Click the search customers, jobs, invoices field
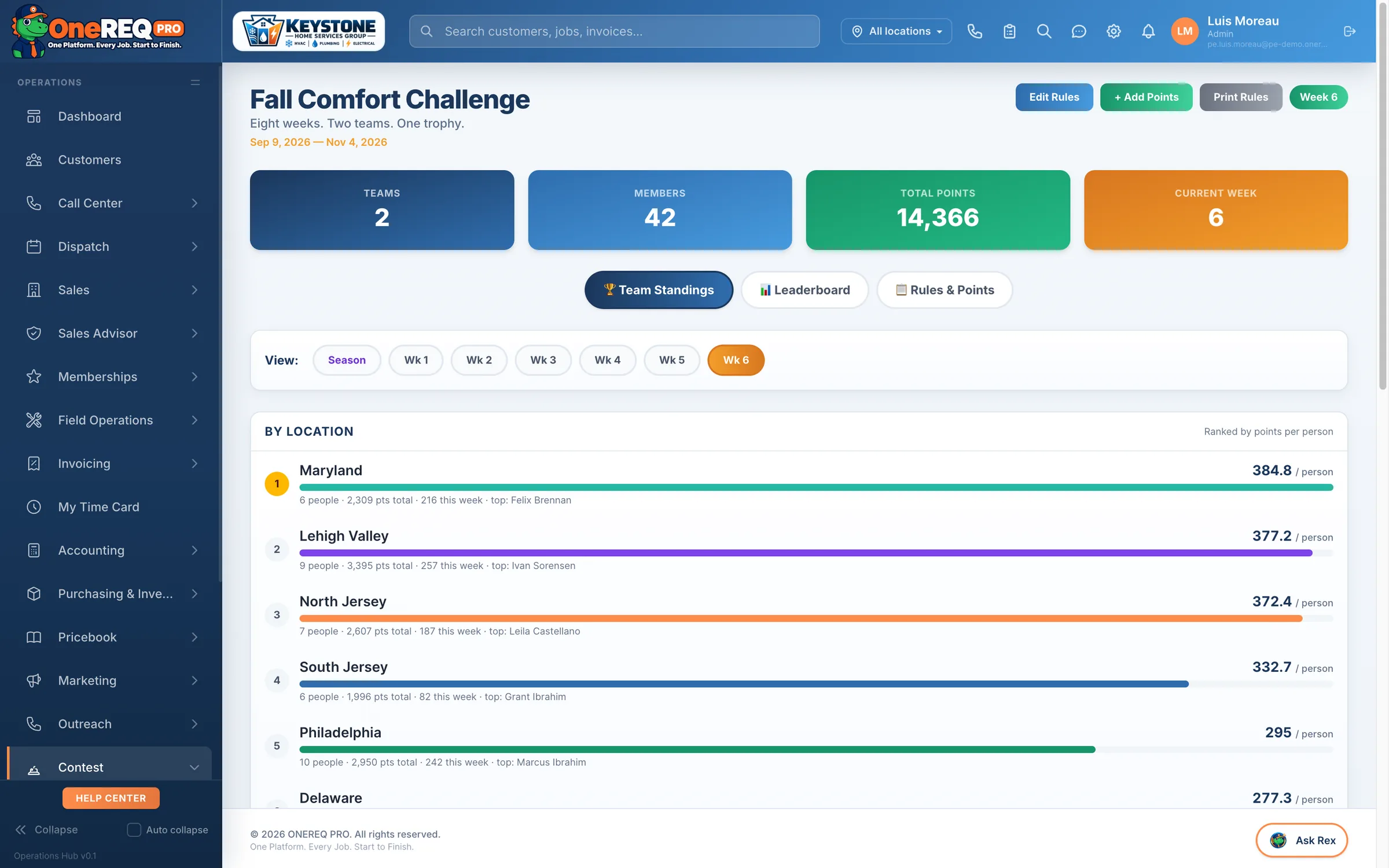The height and width of the screenshot is (868, 1389). click(x=614, y=31)
